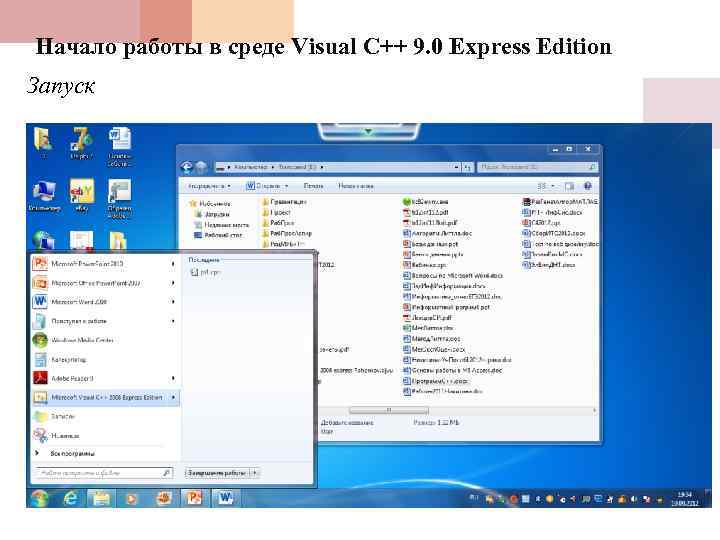
Task: Open Windows Media Player from the taskbar
Action: (132, 498)
